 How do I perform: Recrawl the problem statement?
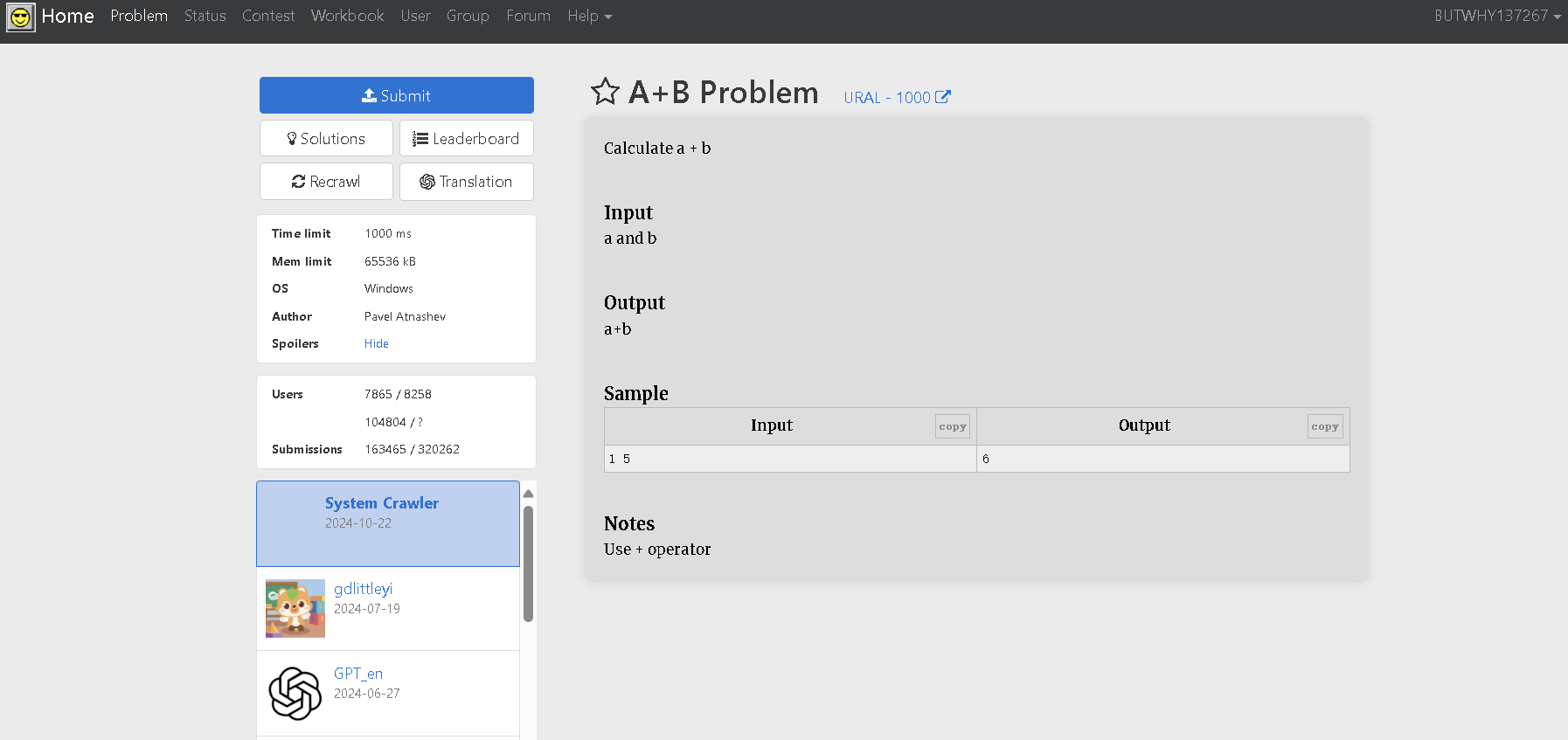point(326,182)
